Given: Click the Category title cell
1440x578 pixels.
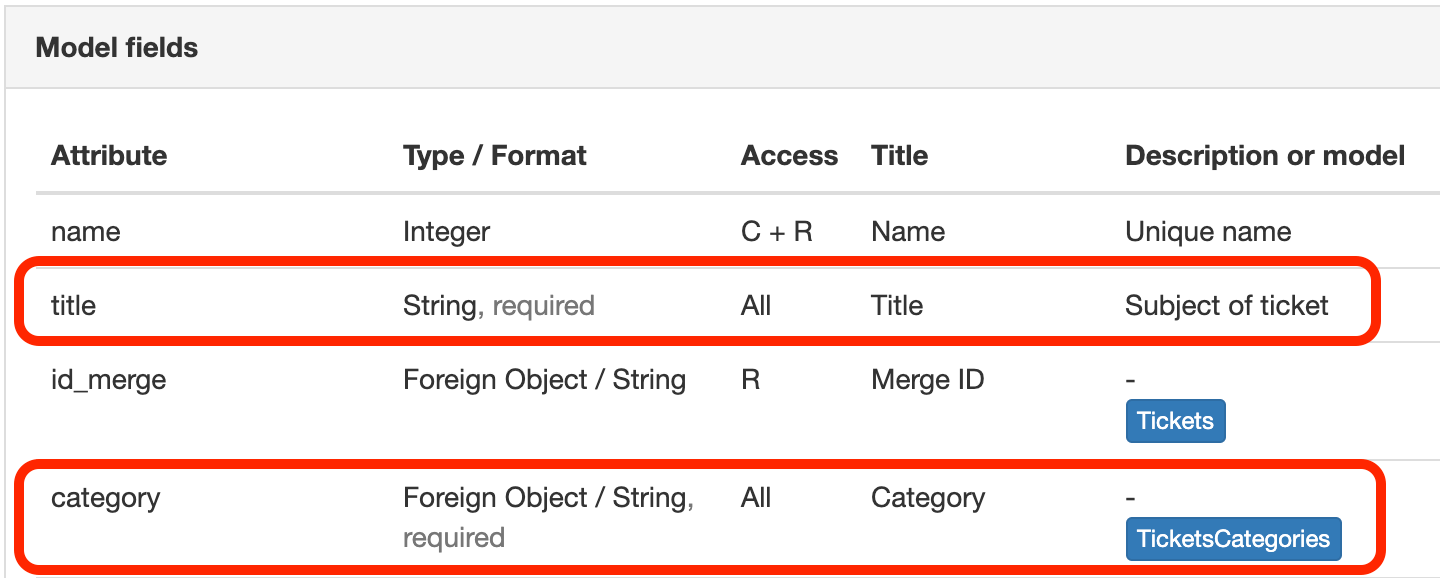Looking at the screenshot, I should (x=928, y=498).
